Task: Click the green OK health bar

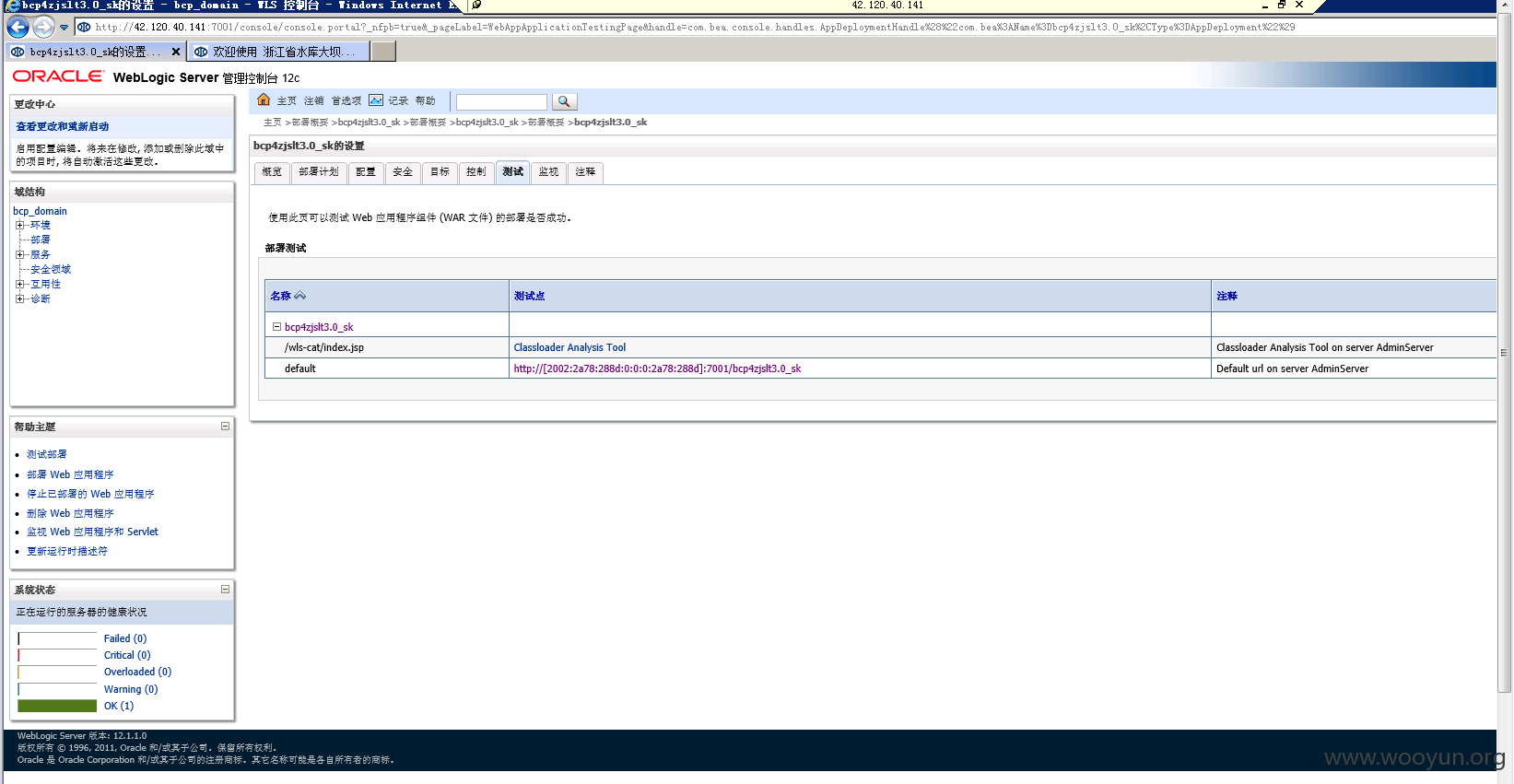Action: tap(57, 706)
